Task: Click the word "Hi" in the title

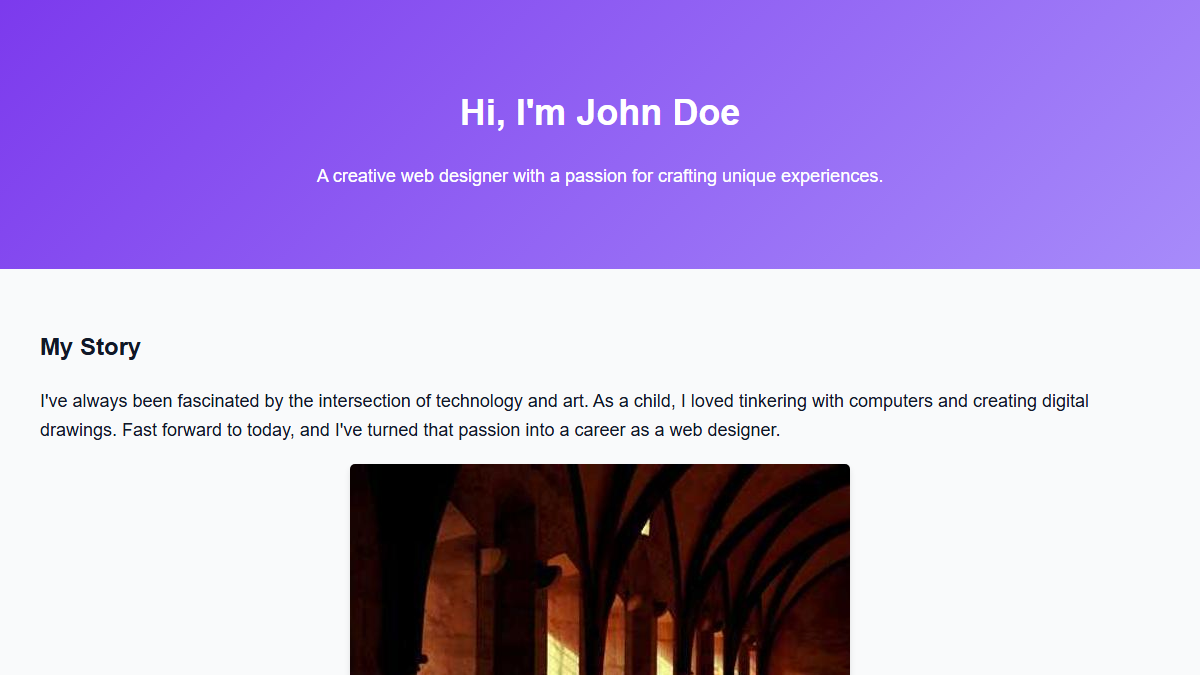Action: [480, 113]
